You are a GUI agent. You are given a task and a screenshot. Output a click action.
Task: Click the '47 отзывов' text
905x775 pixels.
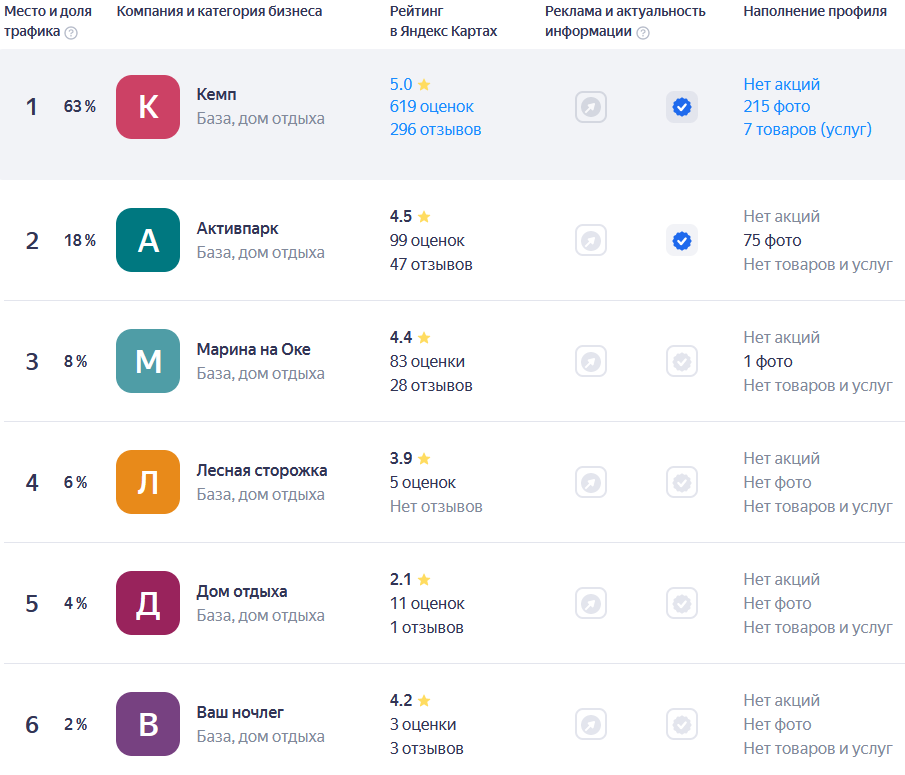tap(431, 264)
